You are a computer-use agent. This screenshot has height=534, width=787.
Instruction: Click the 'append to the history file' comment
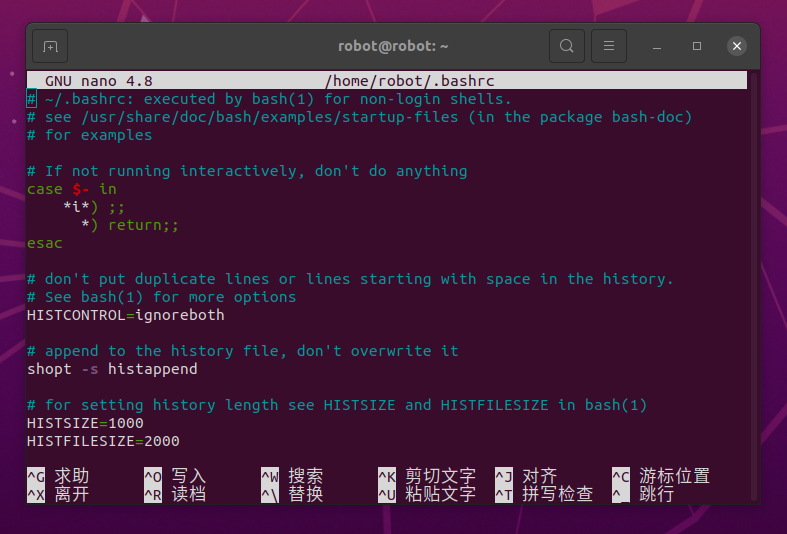click(x=242, y=351)
